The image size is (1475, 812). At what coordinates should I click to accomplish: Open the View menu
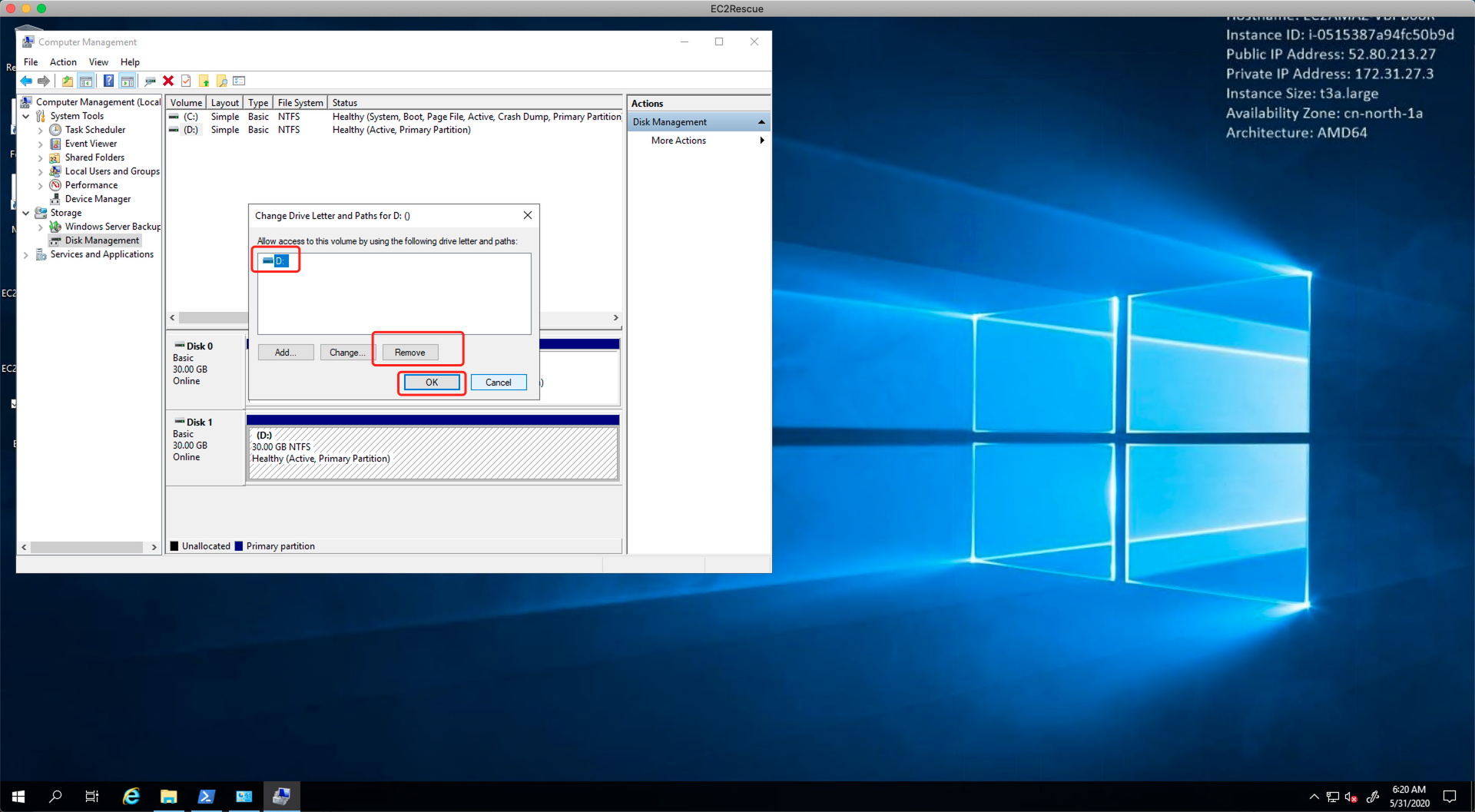click(98, 62)
